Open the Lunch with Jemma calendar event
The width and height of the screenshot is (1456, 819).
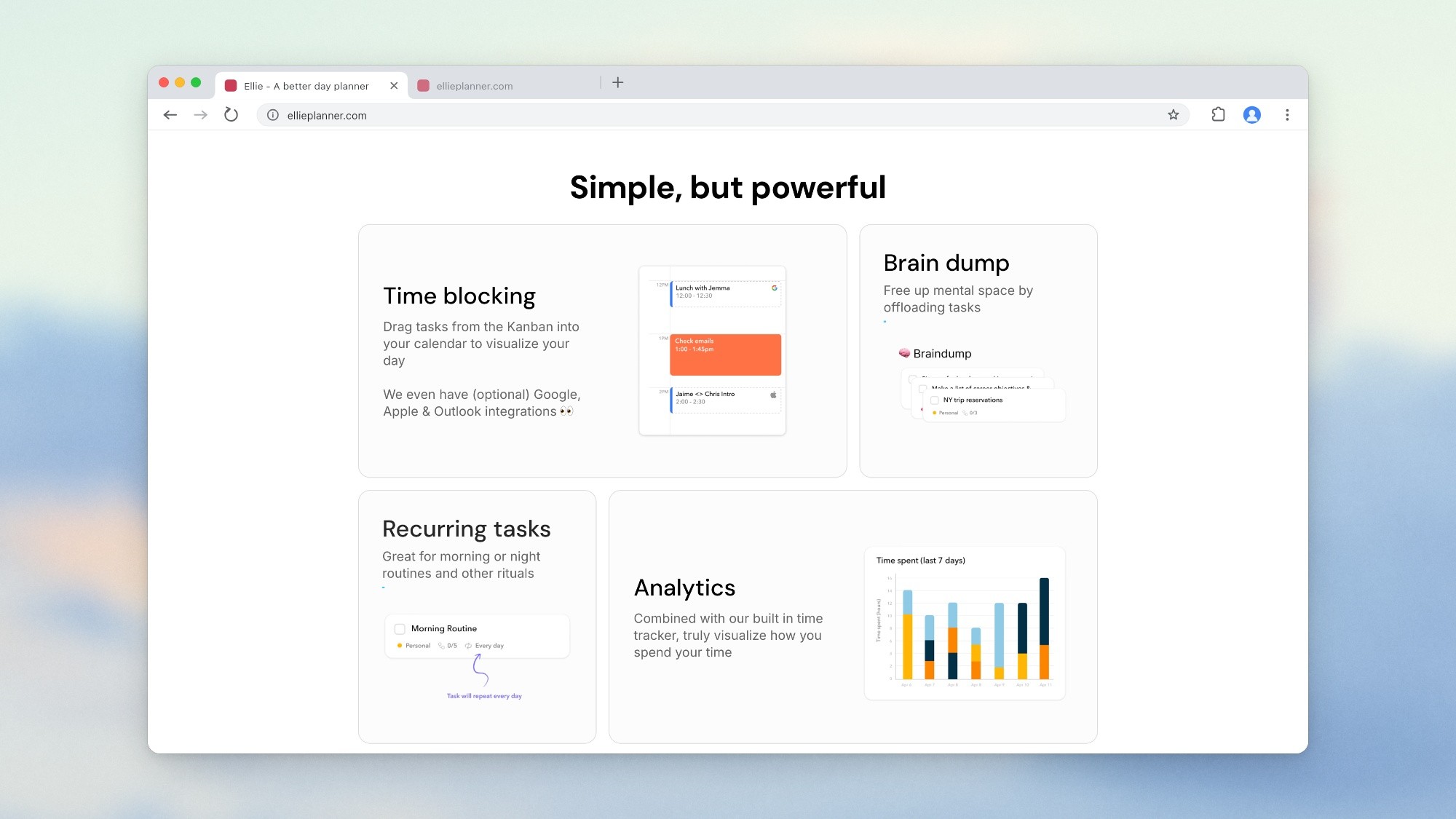click(725, 293)
